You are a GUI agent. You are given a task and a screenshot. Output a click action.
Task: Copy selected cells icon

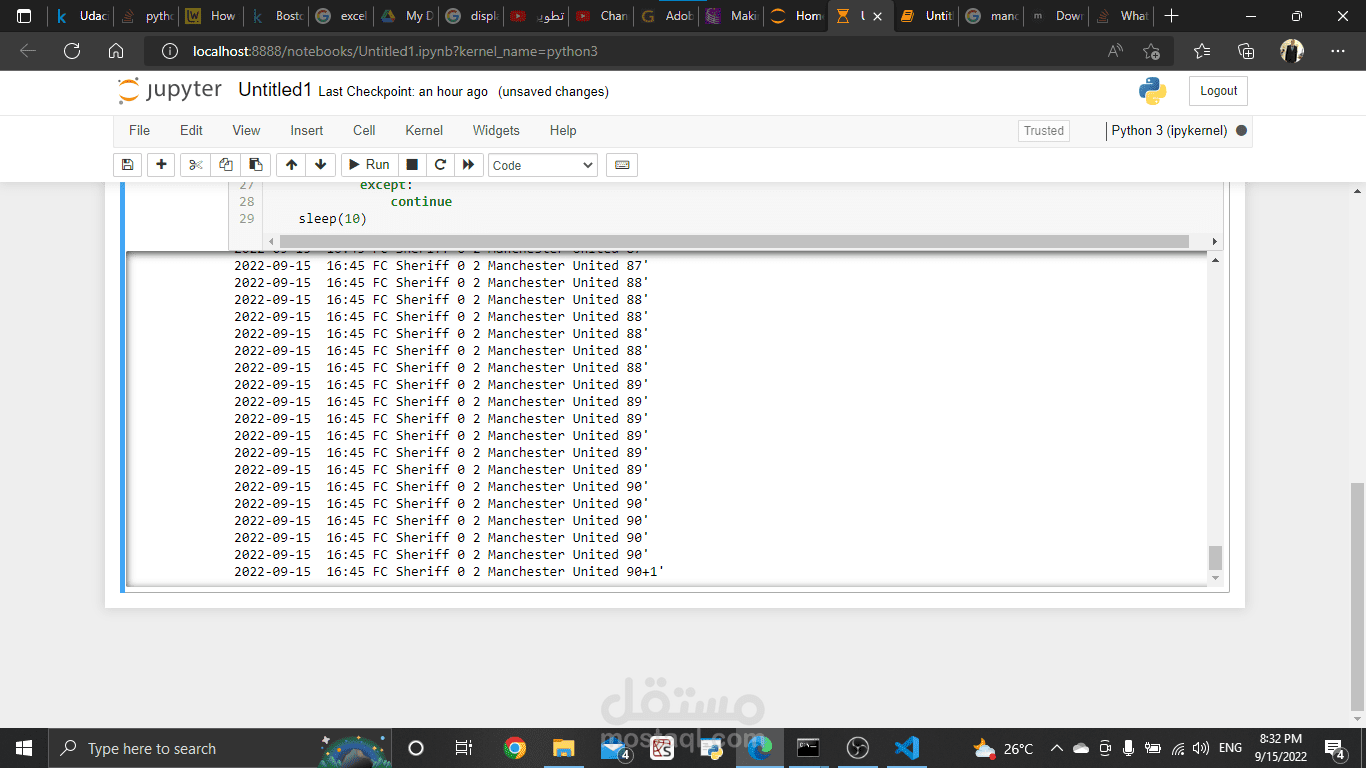click(226, 165)
